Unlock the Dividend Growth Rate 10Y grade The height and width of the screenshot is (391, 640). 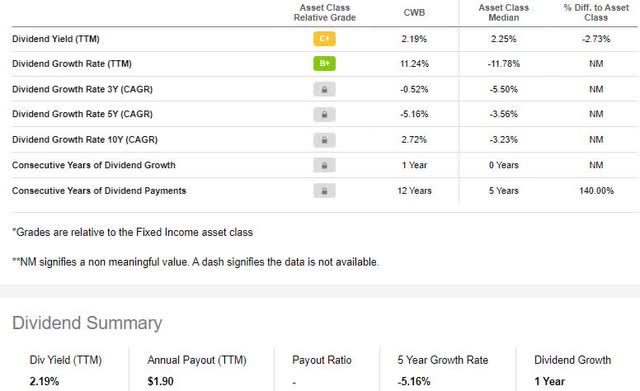coord(324,140)
